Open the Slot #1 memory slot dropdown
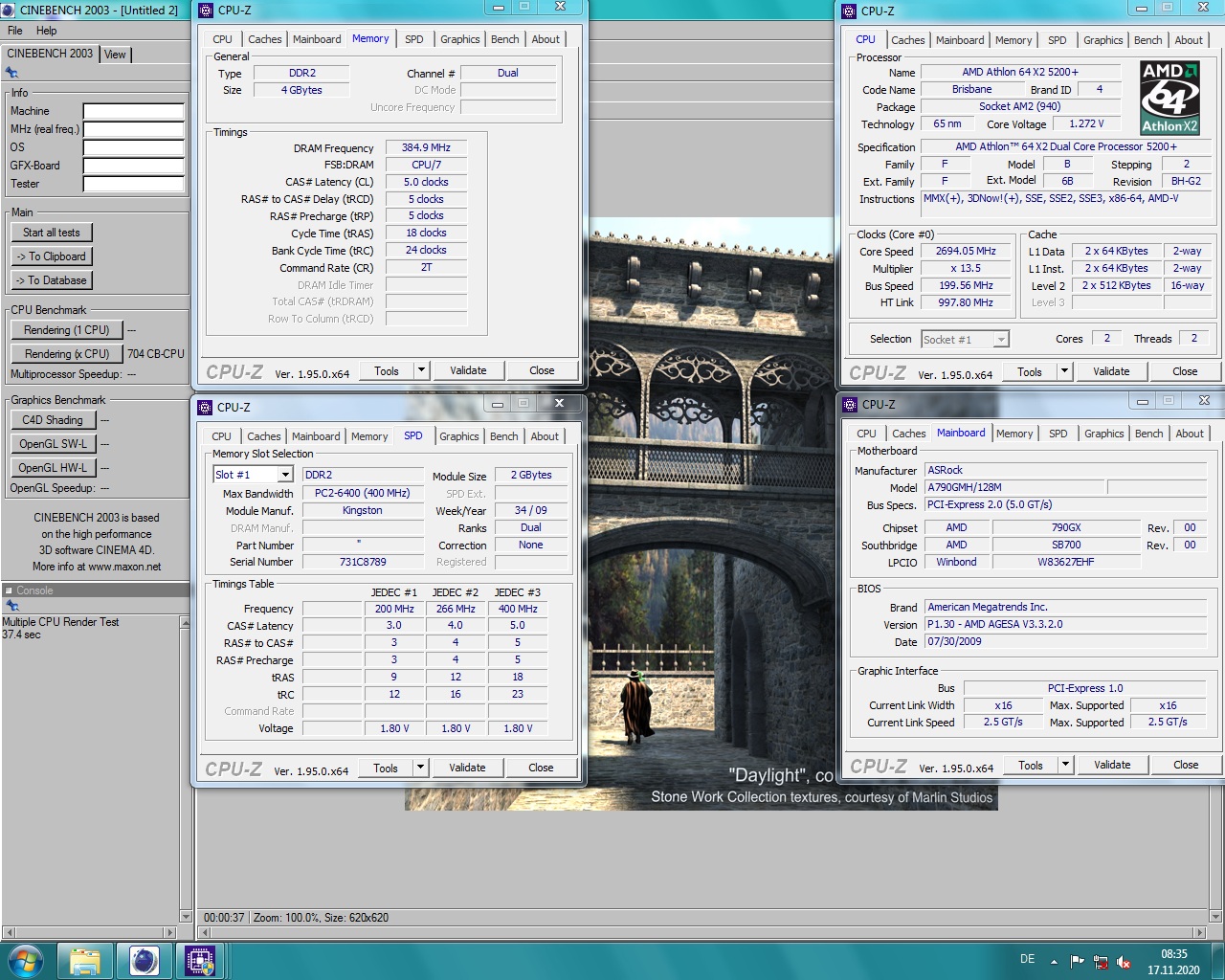This screenshot has height=980, width=1225. click(x=285, y=475)
